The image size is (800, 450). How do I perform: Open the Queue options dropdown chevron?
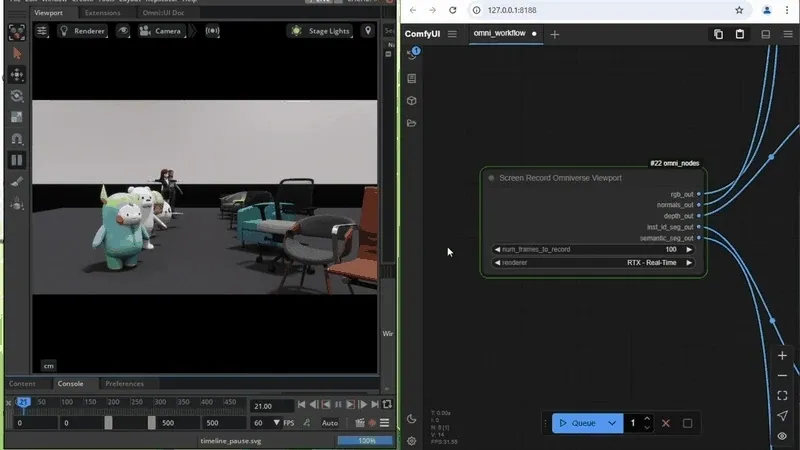pos(612,423)
